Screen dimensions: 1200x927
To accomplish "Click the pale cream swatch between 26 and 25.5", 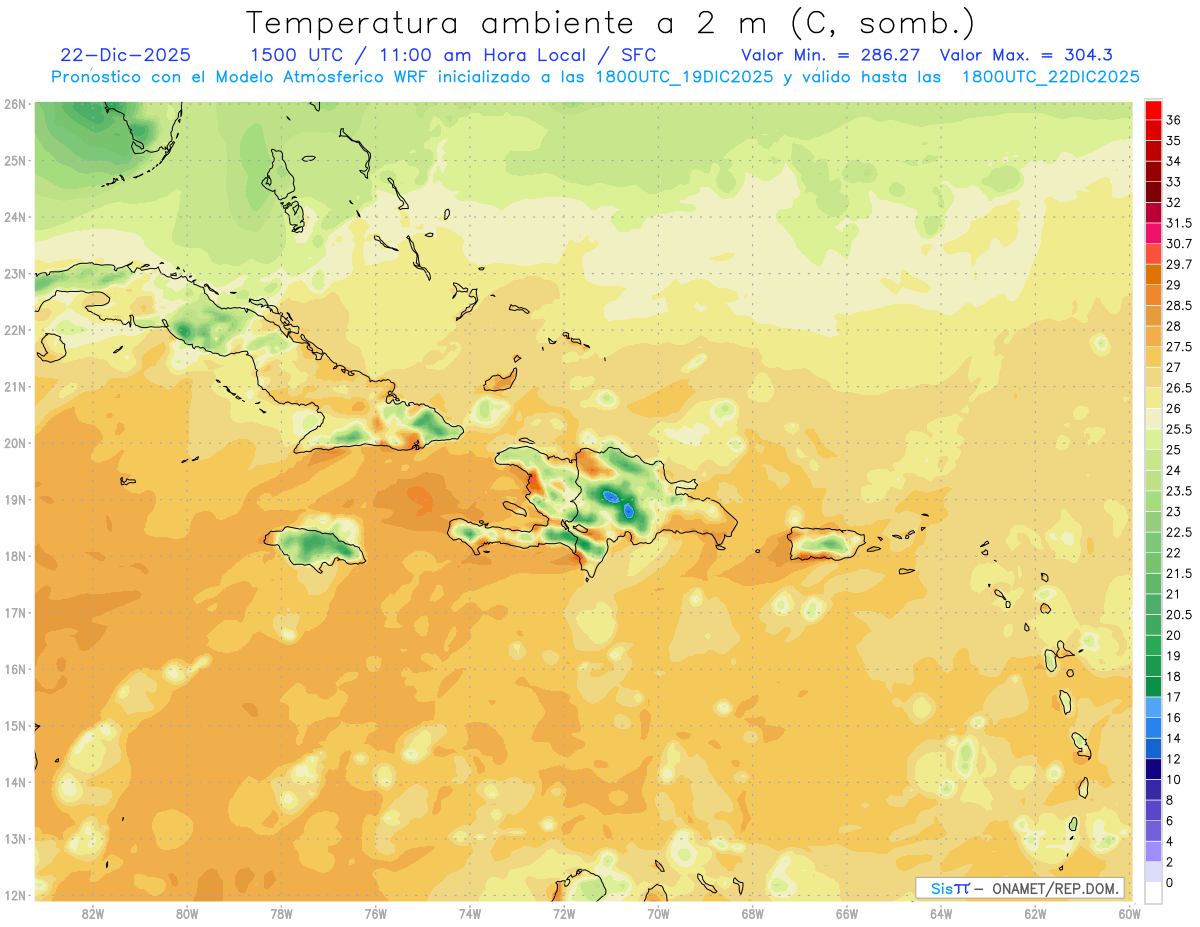I will (x=1153, y=418).
